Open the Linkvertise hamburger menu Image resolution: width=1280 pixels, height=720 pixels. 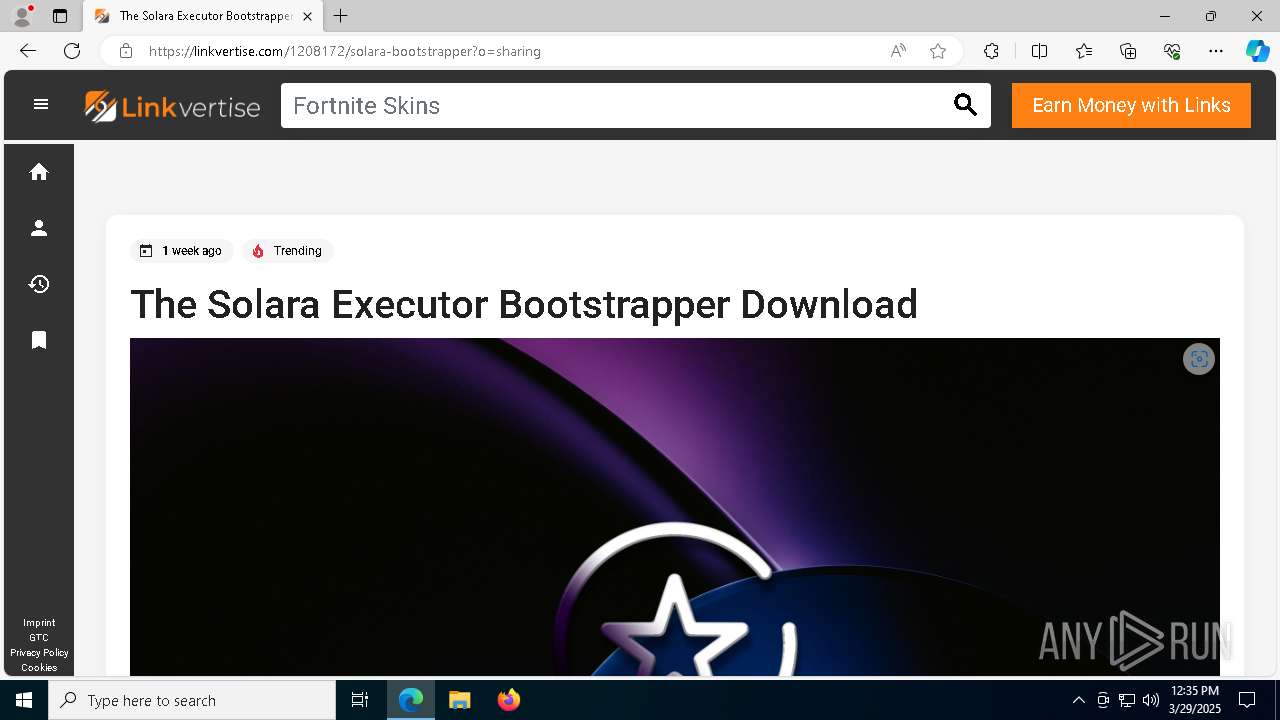[41, 104]
